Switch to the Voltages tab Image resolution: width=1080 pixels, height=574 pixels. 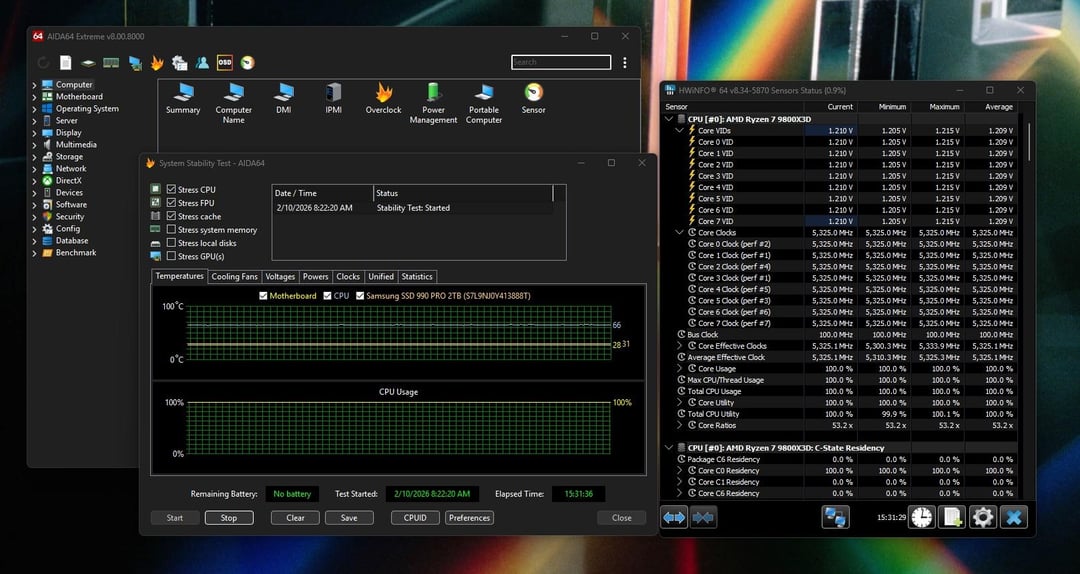click(x=280, y=277)
